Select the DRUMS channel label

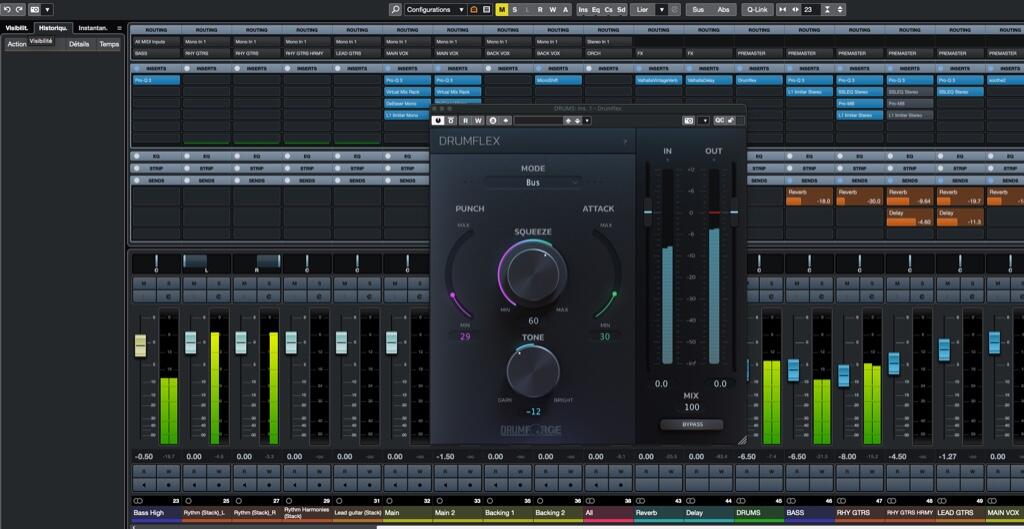tap(759, 513)
